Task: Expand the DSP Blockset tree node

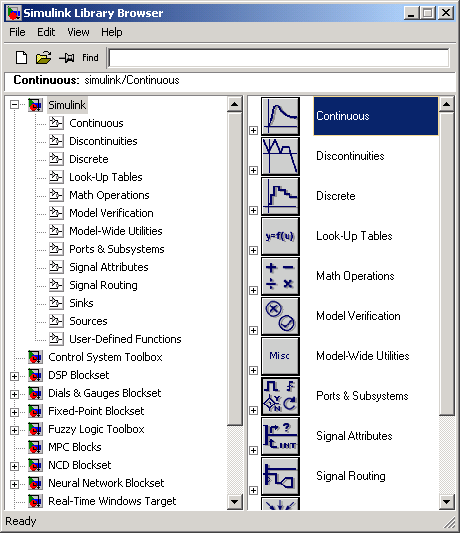Action: pyautogui.click(x=14, y=376)
